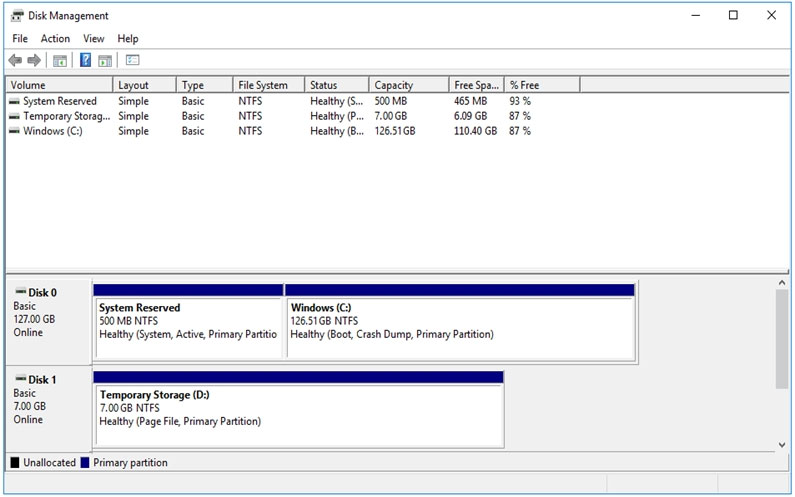The image size is (795, 497).
Task: Select the Windows (C:) row in volume list
Action: [52, 131]
